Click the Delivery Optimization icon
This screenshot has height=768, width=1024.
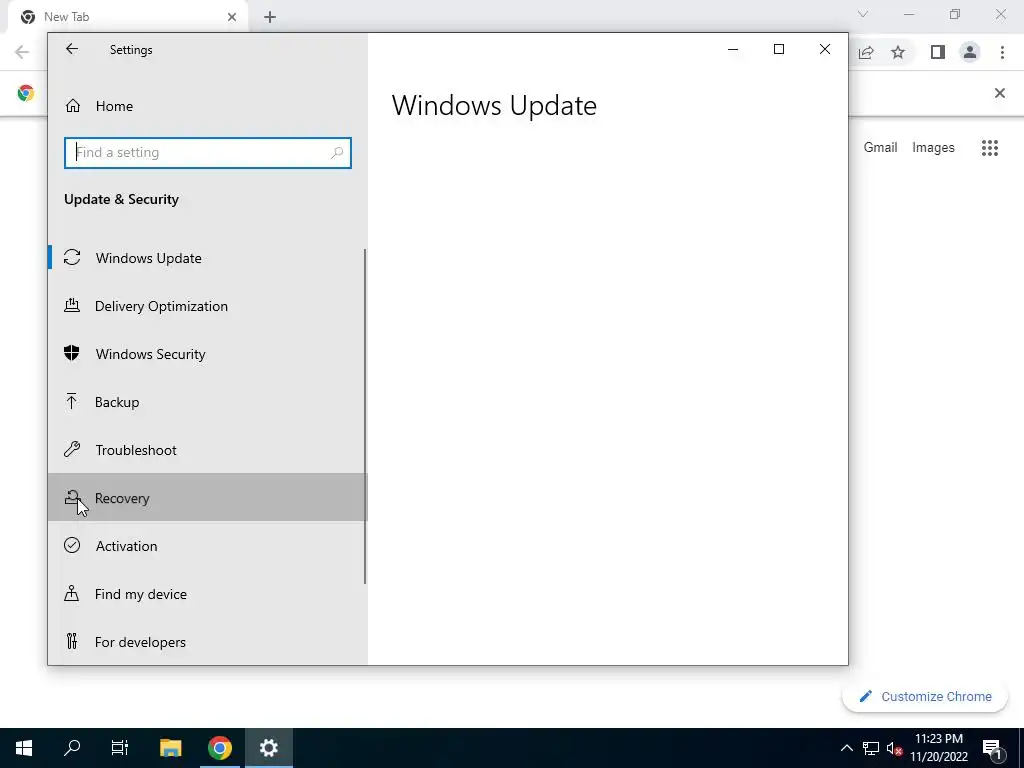click(72, 306)
